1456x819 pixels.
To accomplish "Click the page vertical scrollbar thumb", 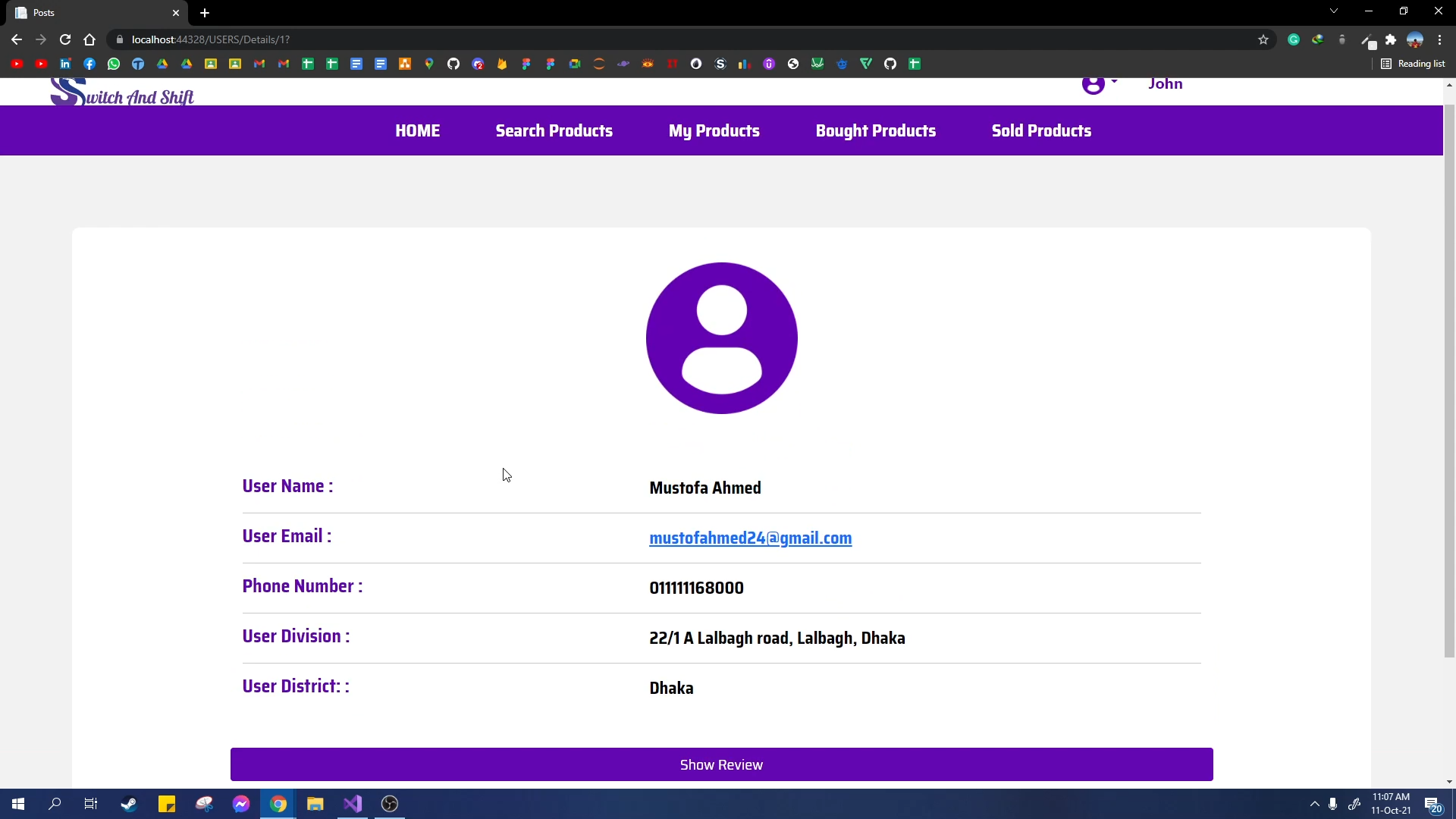I will (x=1449, y=379).
